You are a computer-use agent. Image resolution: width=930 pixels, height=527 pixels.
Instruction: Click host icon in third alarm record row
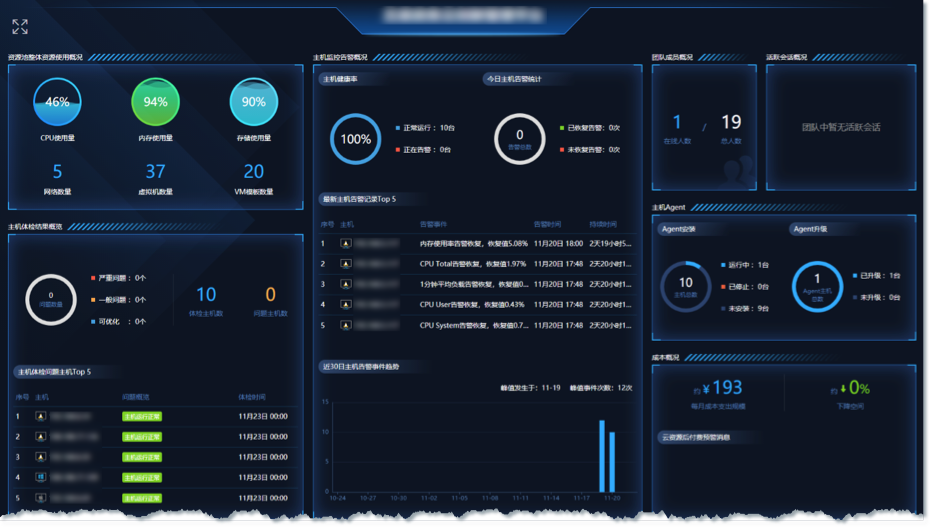pos(346,285)
